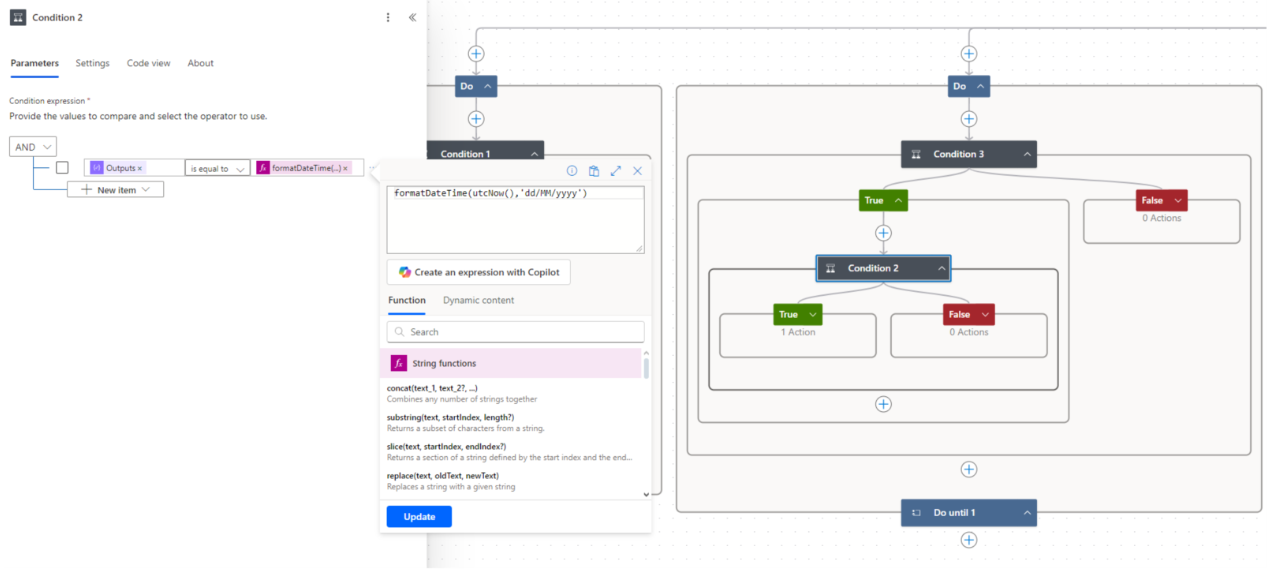
Task: Click the plus icon under the True branch
Action: [883, 233]
